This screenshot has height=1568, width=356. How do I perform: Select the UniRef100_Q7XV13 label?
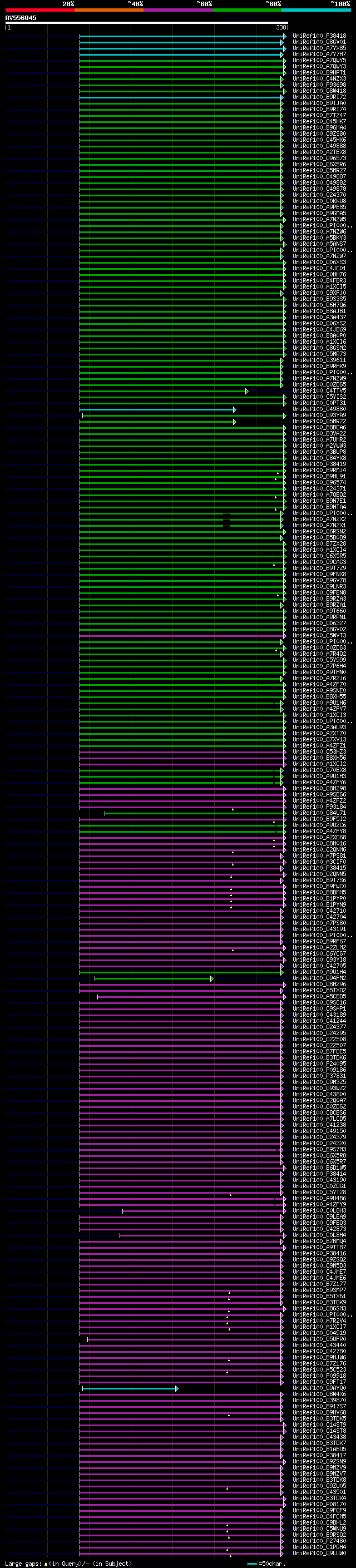tap(319, 740)
